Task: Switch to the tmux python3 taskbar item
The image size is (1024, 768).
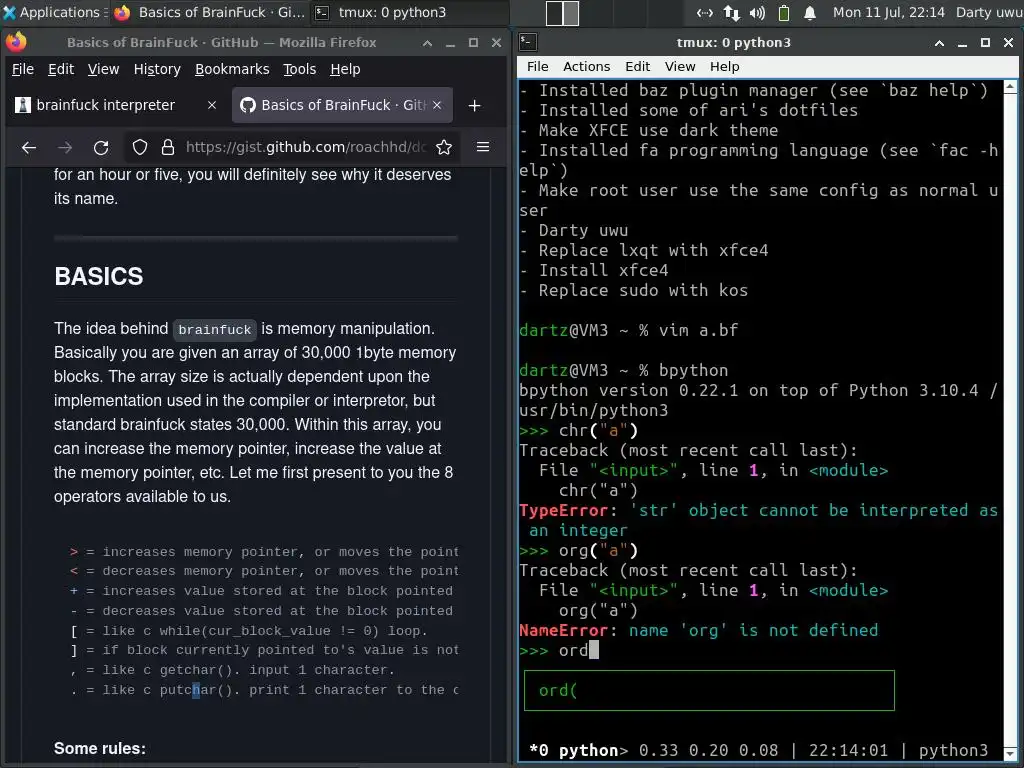Action: (x=381, y=12)
